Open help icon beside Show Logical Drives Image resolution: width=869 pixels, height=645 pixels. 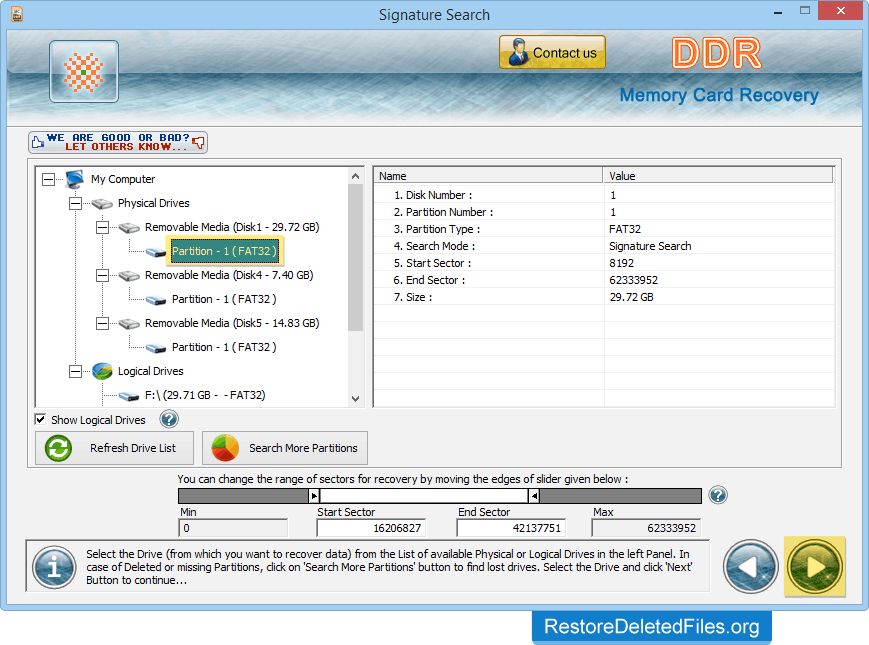click(169, 419)
